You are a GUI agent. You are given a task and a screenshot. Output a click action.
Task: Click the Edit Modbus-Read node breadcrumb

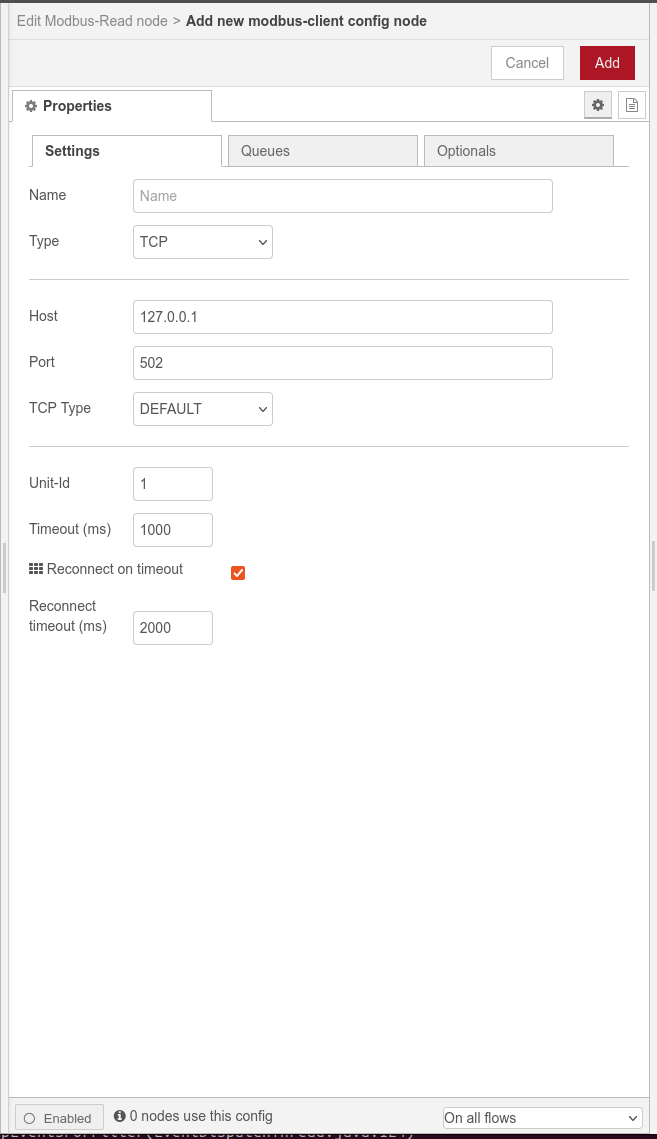click(92, 21)
